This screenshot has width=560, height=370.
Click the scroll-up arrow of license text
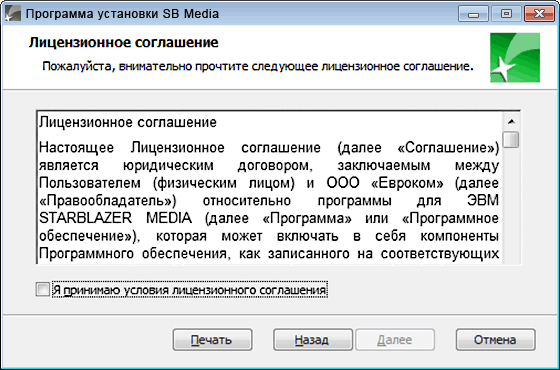[x=511, y=122]
